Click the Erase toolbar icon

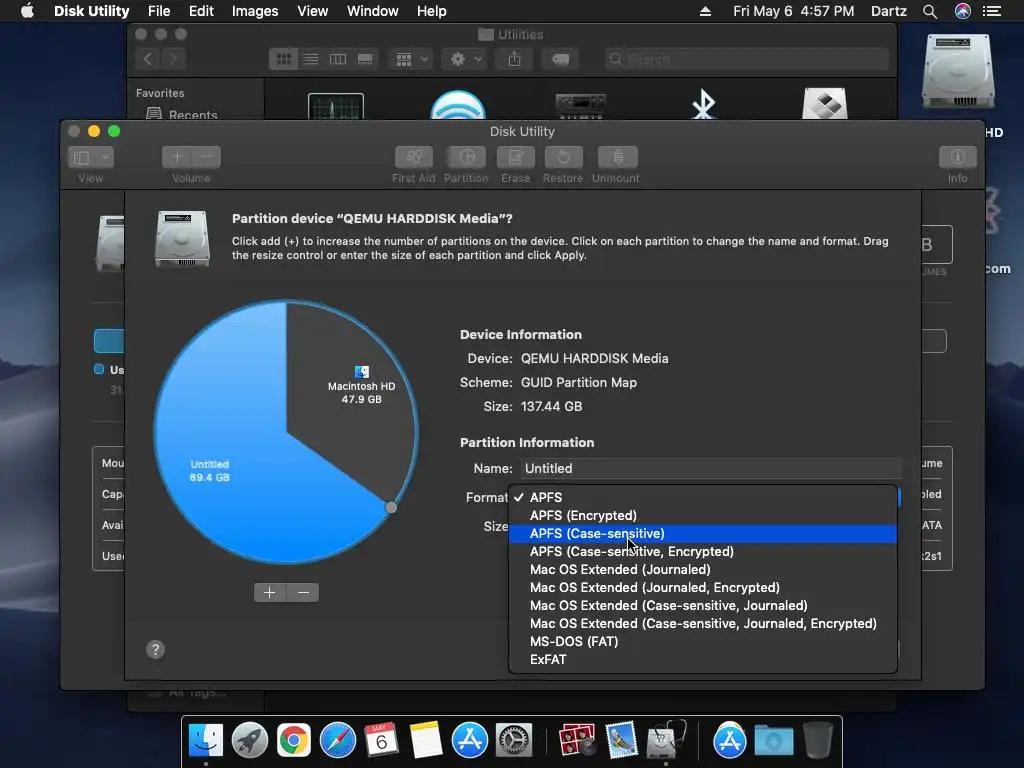pyautogui.click(x=515, y=157)
